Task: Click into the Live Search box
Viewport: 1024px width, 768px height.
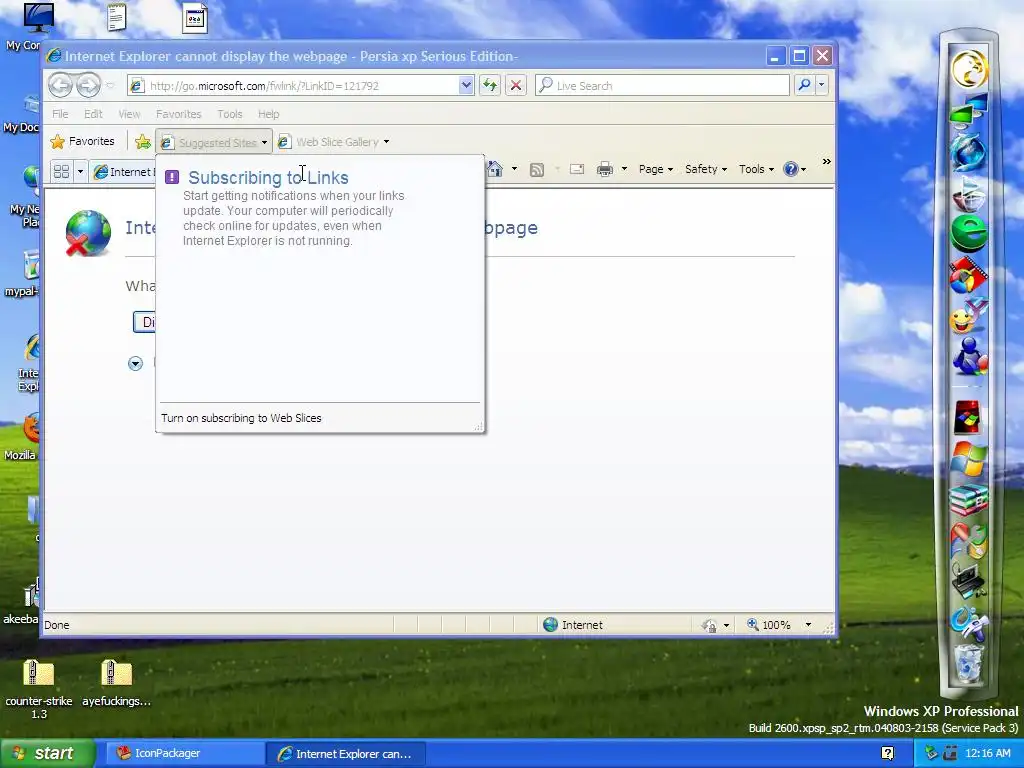Action: [x=662, y=86]
